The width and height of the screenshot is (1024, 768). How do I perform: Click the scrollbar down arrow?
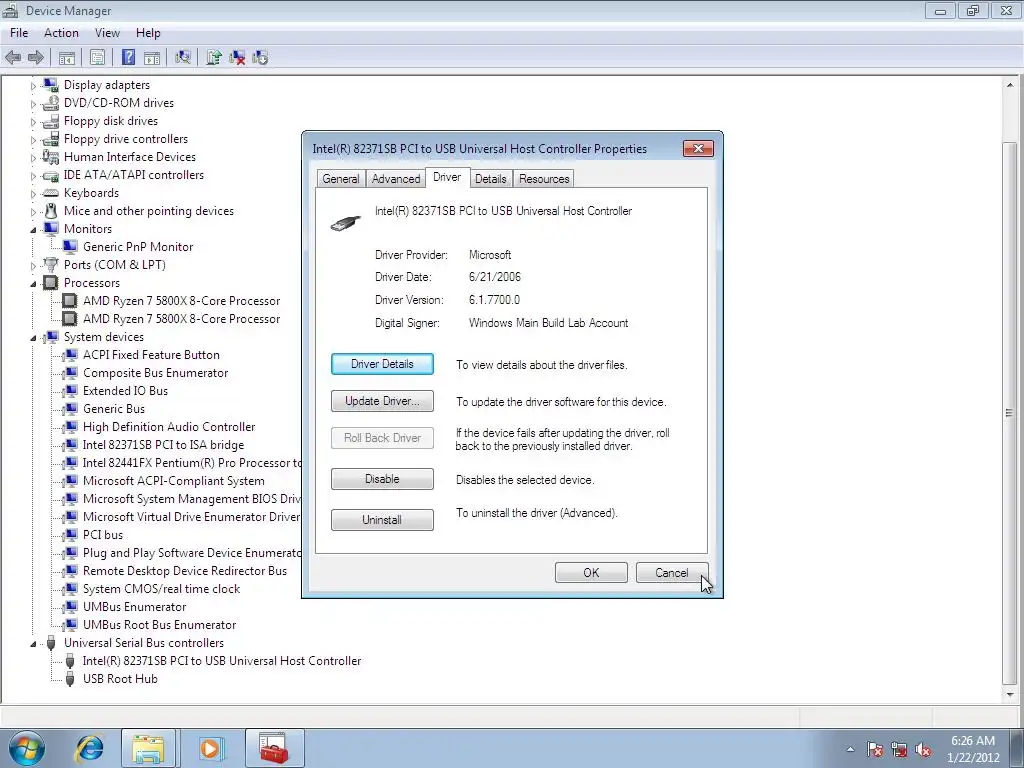point(1010,695)
